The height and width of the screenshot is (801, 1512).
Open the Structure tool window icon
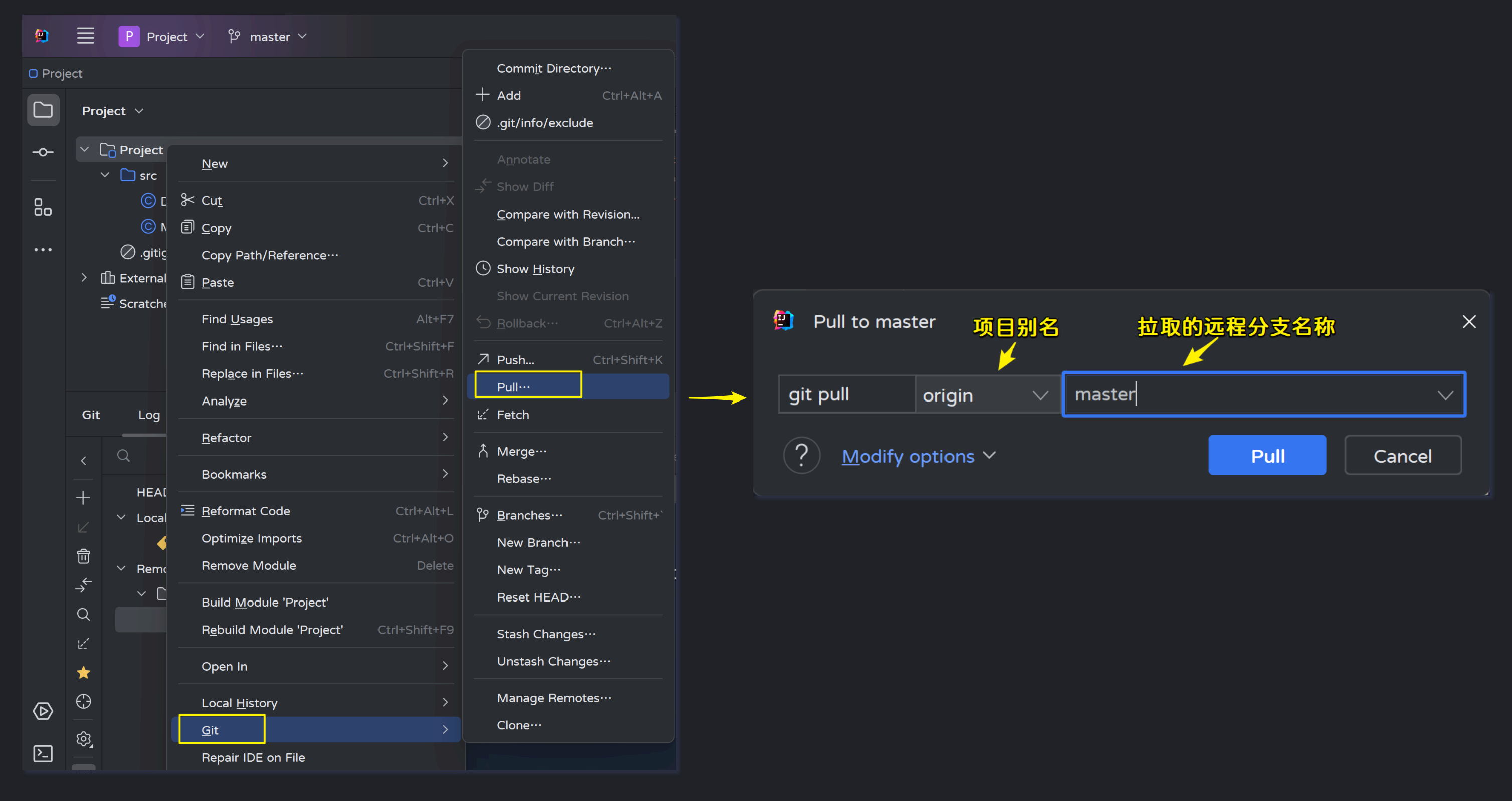click(x=43, y=207)
